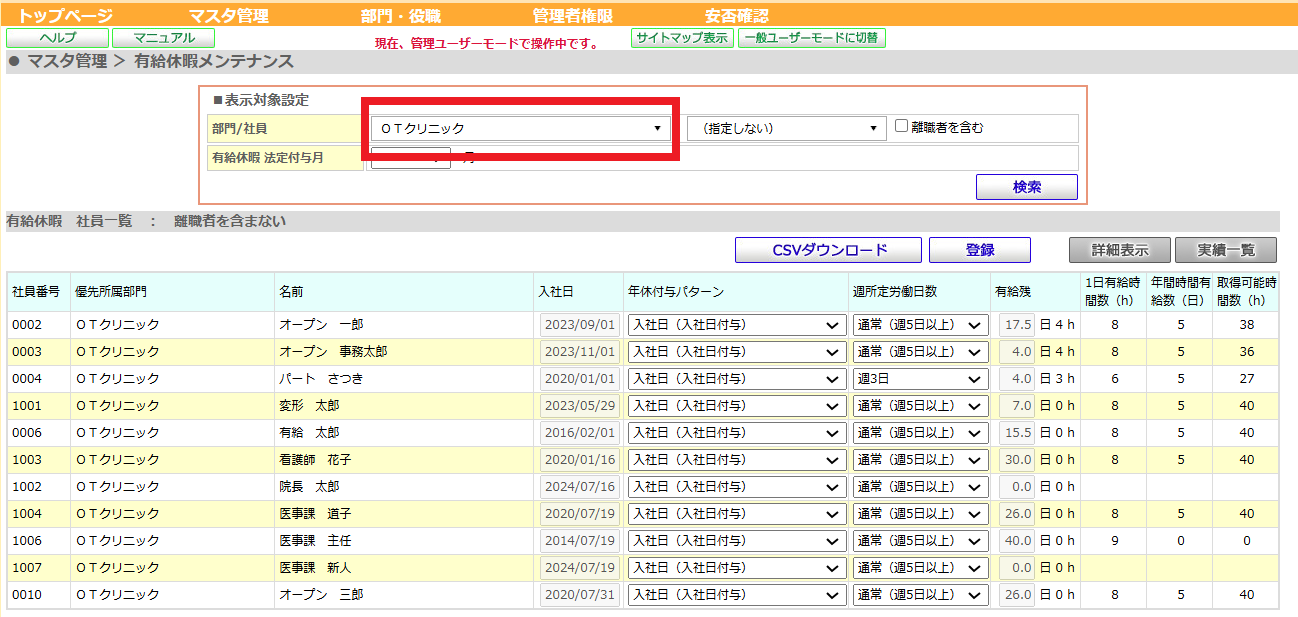The width and height of the screenshot is (1298, 617).
Task: Click the 社員番号 column header
Action: click(x=36, y=292)
